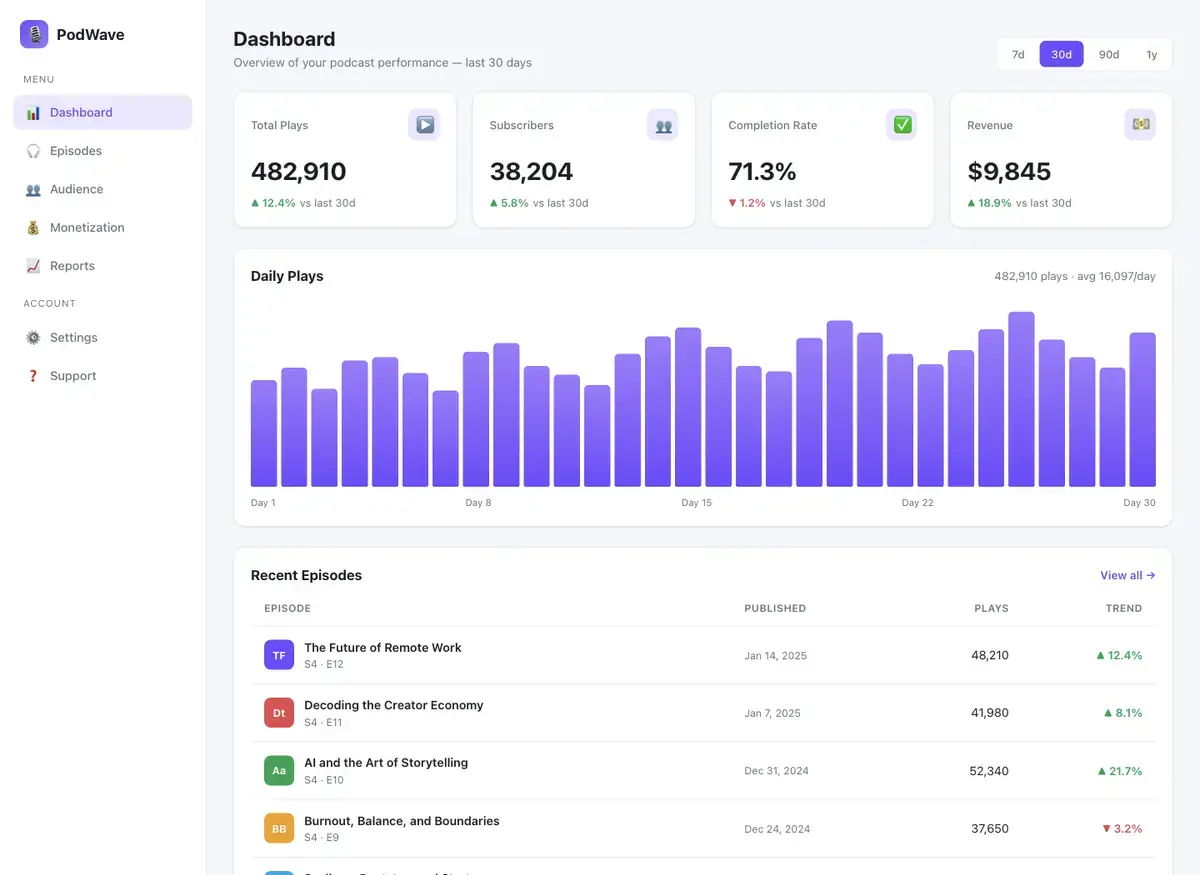Click the 8.1% trend value
The height and width of the screenshot is (875, 1200).
(1123, 713)
